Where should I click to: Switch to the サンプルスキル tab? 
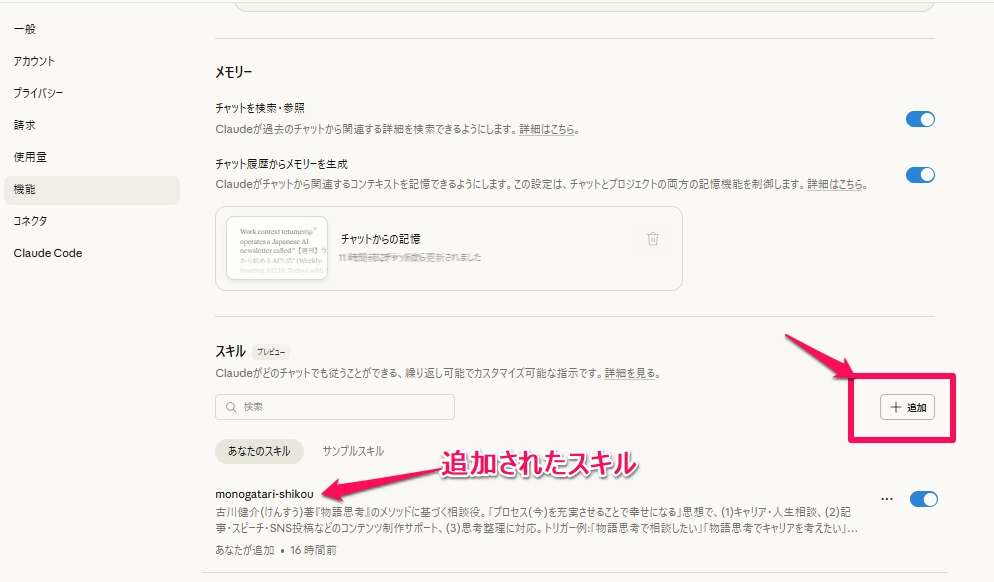pyautogui.click(x=353, y=451)
